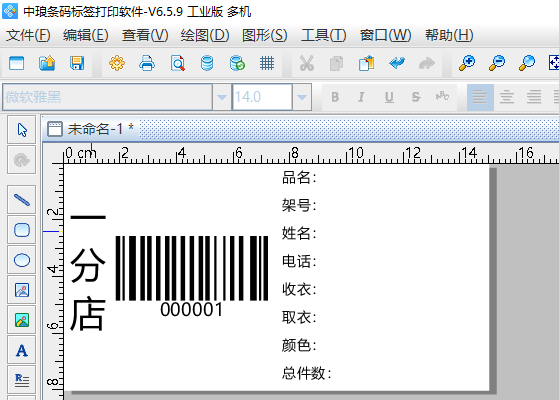The height and width of the screenshot is (400, 559).
Task: Click the zoom in magnifier button
Action: coord(467,63)
